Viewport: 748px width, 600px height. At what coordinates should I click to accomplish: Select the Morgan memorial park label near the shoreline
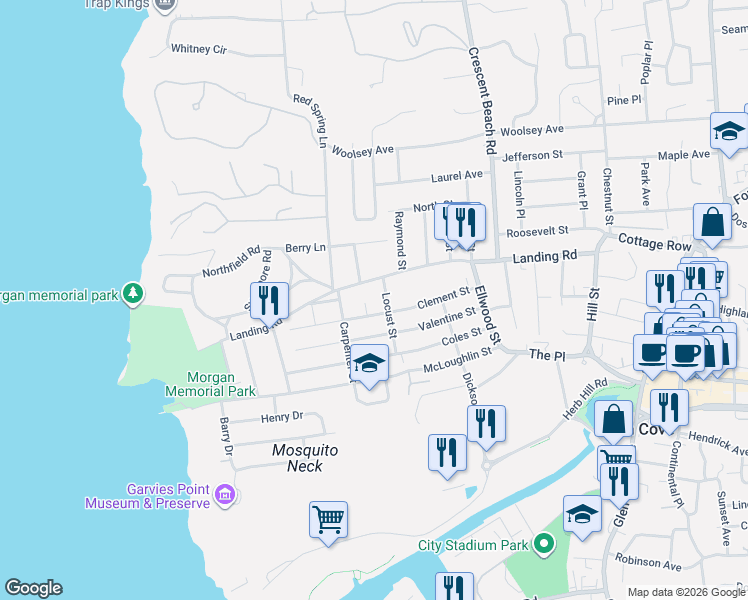tap(59, 296)
